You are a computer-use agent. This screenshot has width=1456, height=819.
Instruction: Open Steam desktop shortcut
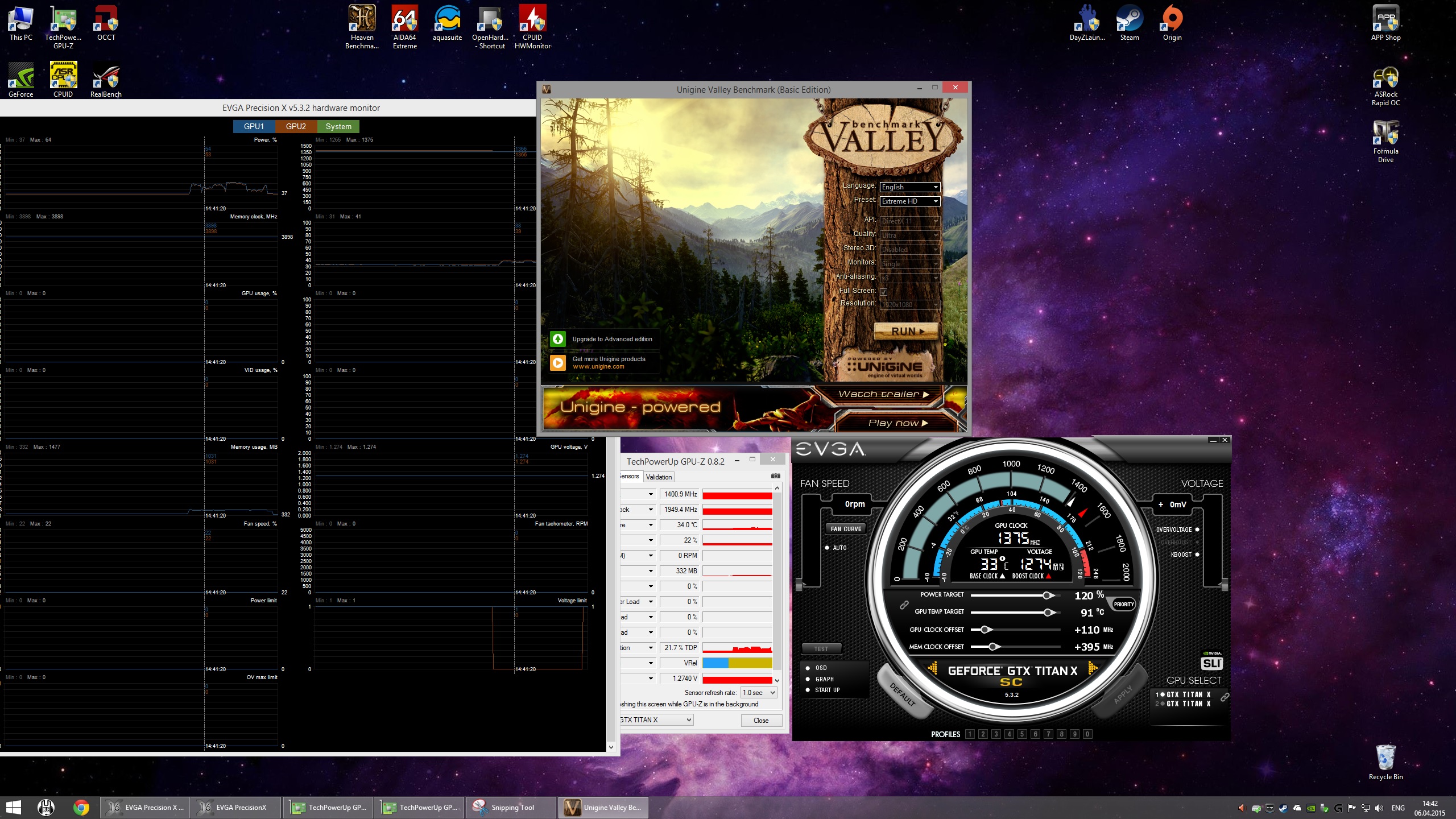coord(1130,23)
